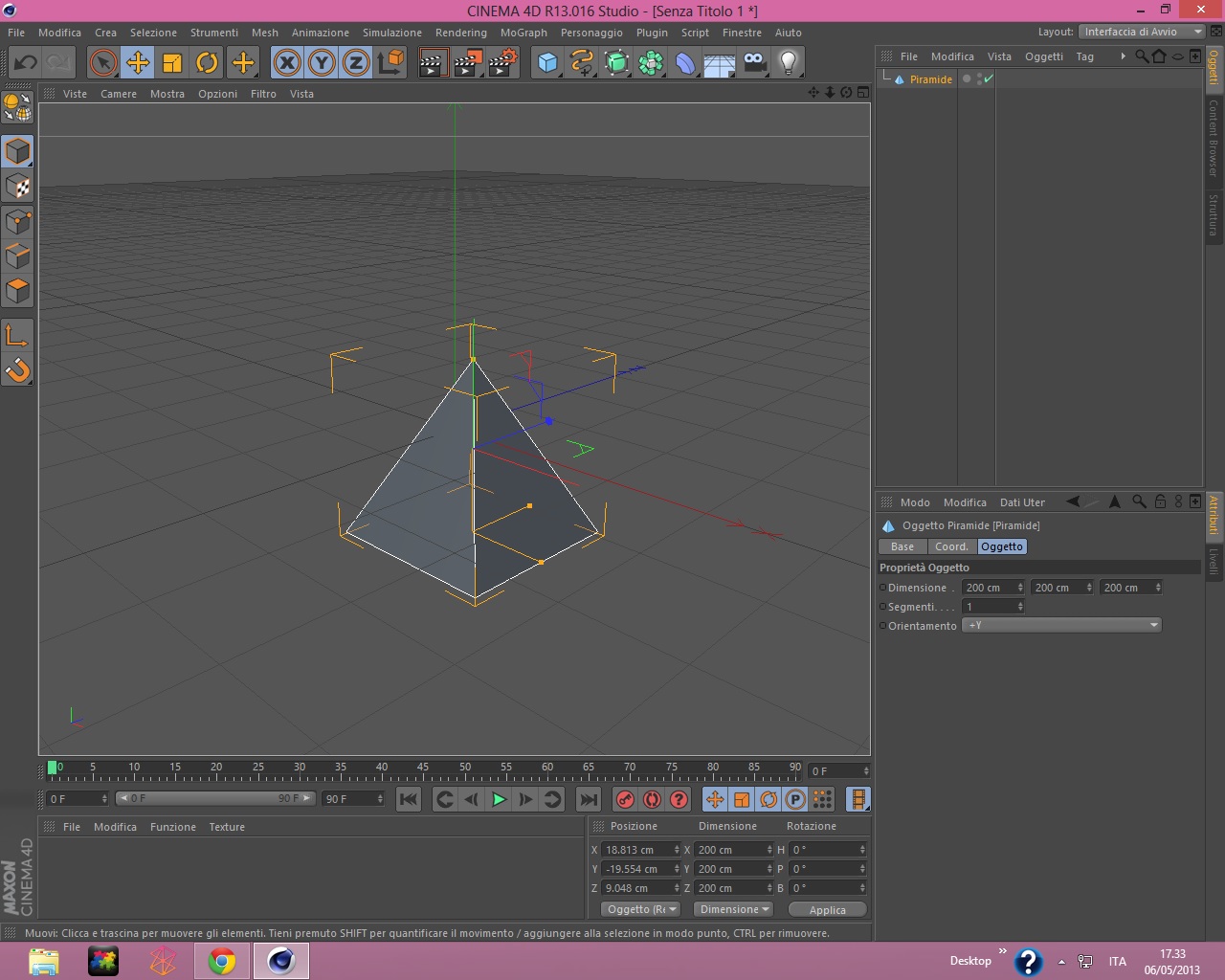Click the Undo arrow icon
Viewport: 1225px width, 980px height.
(x=26, y=63)
